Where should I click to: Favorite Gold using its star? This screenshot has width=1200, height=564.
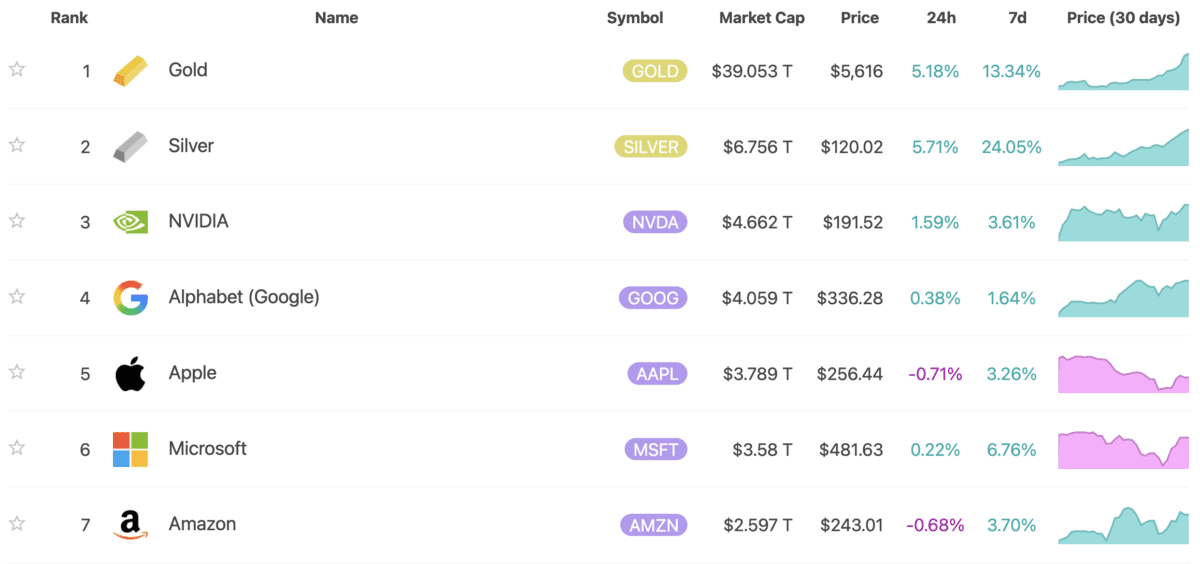click(x=17, y=70)
